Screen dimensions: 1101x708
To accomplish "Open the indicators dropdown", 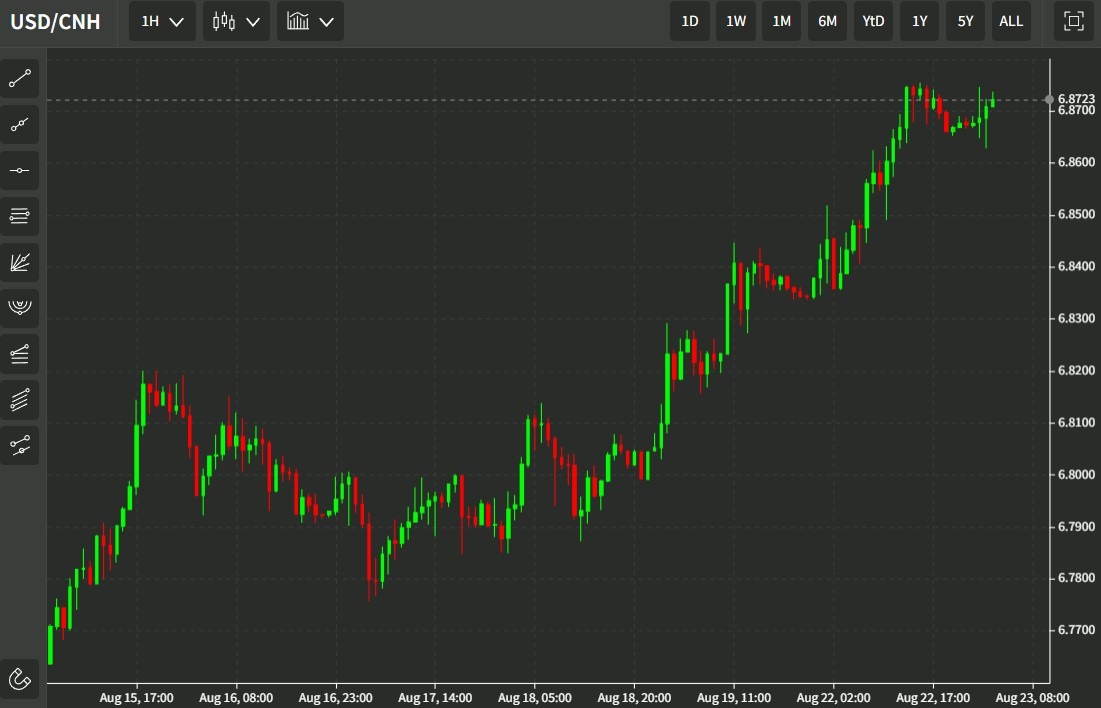I will pyautogui.click(x=310, y=21).
